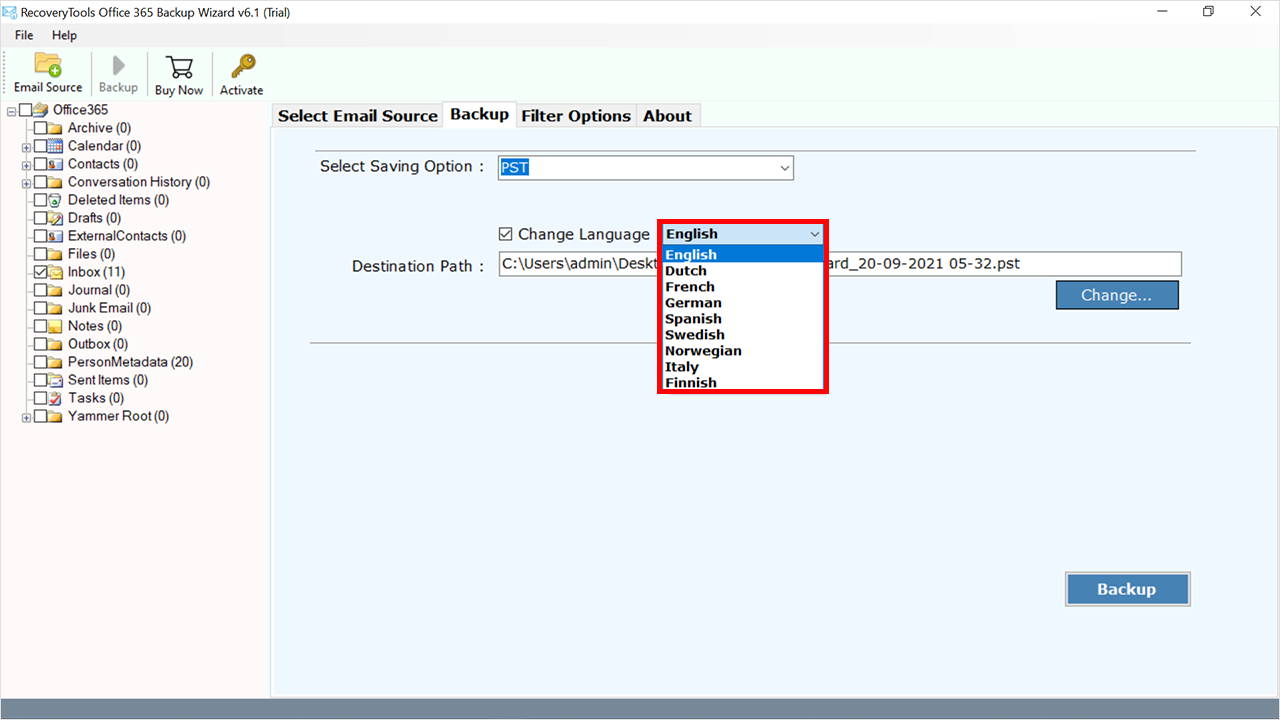
Task: Expand the Yammer Root tree node
Action: (x=27, y=416)
